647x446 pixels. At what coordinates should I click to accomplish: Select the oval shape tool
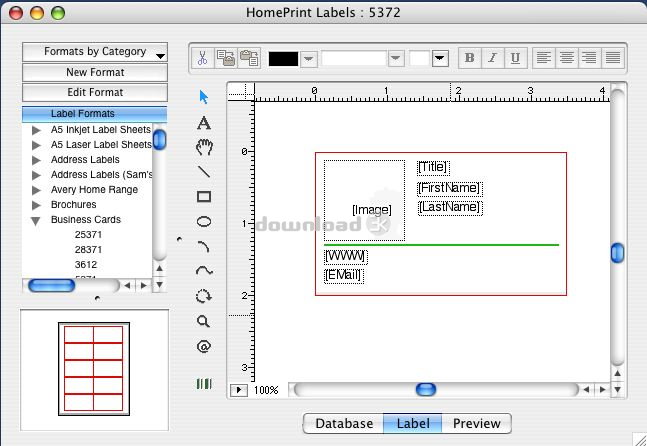[x=204, y=222]
